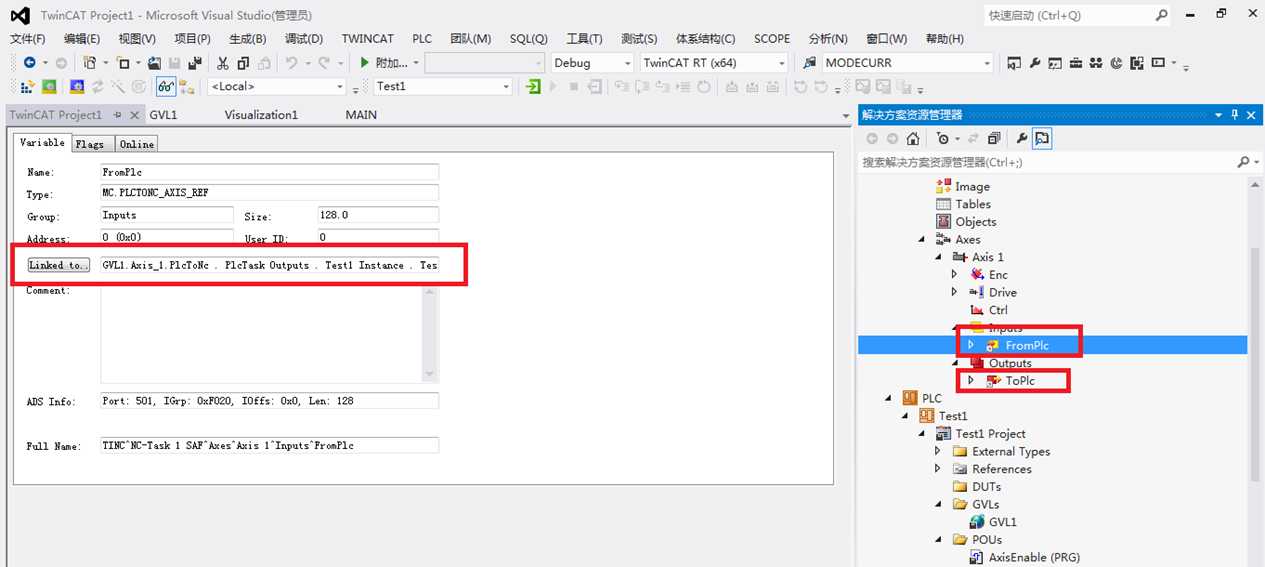
Task: Open the Test1 PLC project dropdown
Action: [x=506, y=87]
